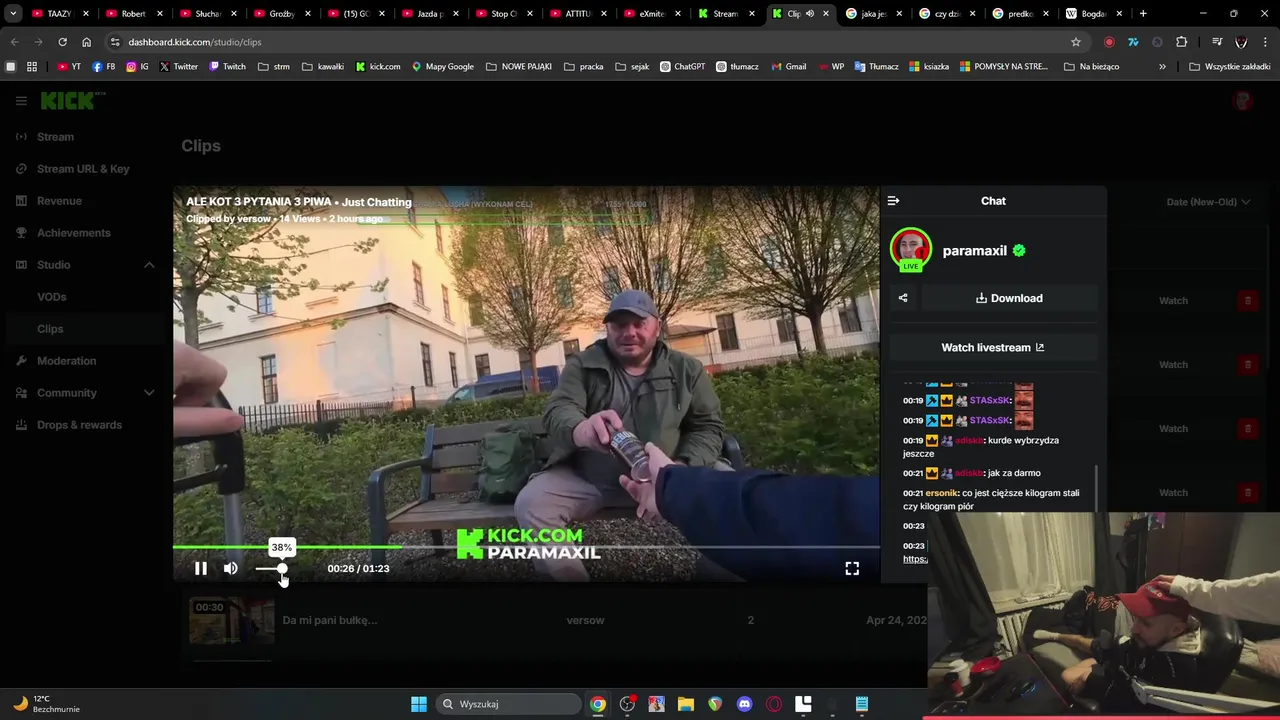Viewport: 1280px width, 720px height.
Task: Switch to the Stop C browser tab
Action: 504,14
